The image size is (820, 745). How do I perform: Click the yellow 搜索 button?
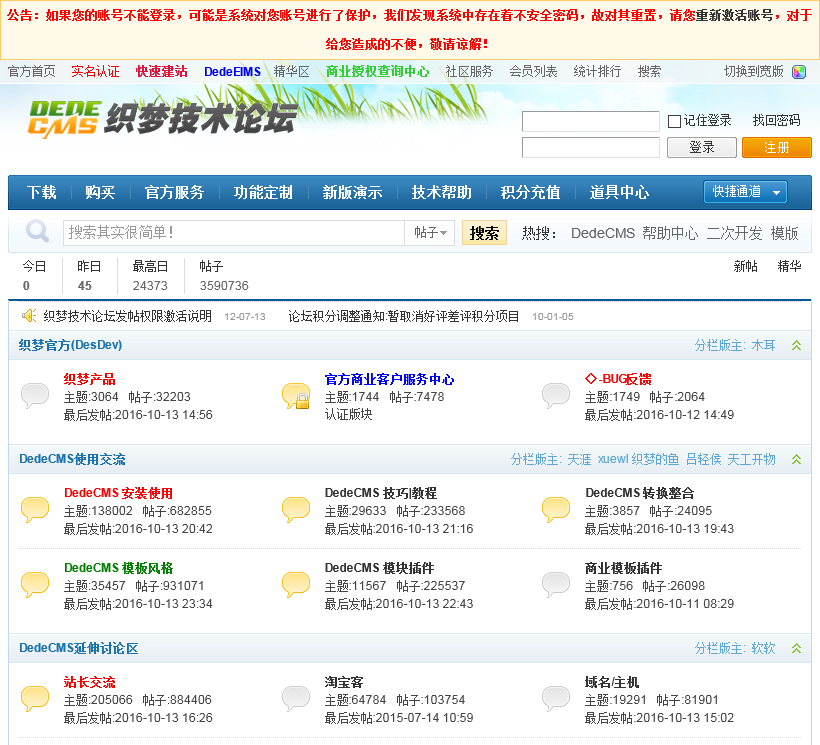(484, 233)
